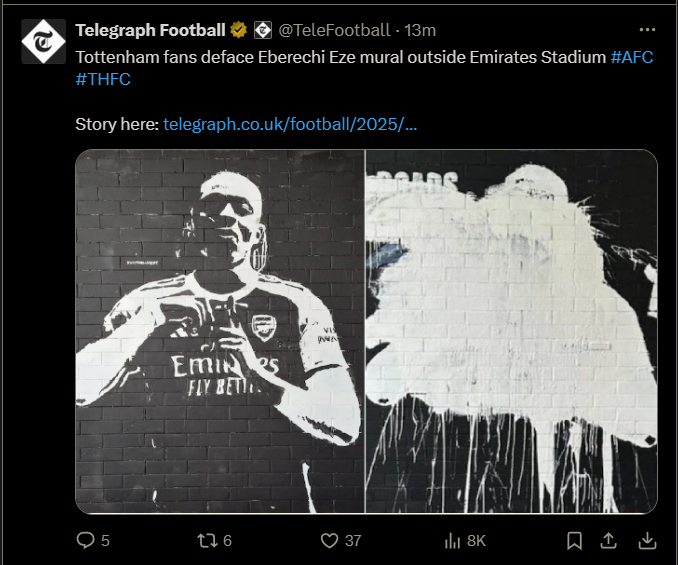Like the tweet with the heart icon
The image size is (678, 565).
[x=329, y=541]
